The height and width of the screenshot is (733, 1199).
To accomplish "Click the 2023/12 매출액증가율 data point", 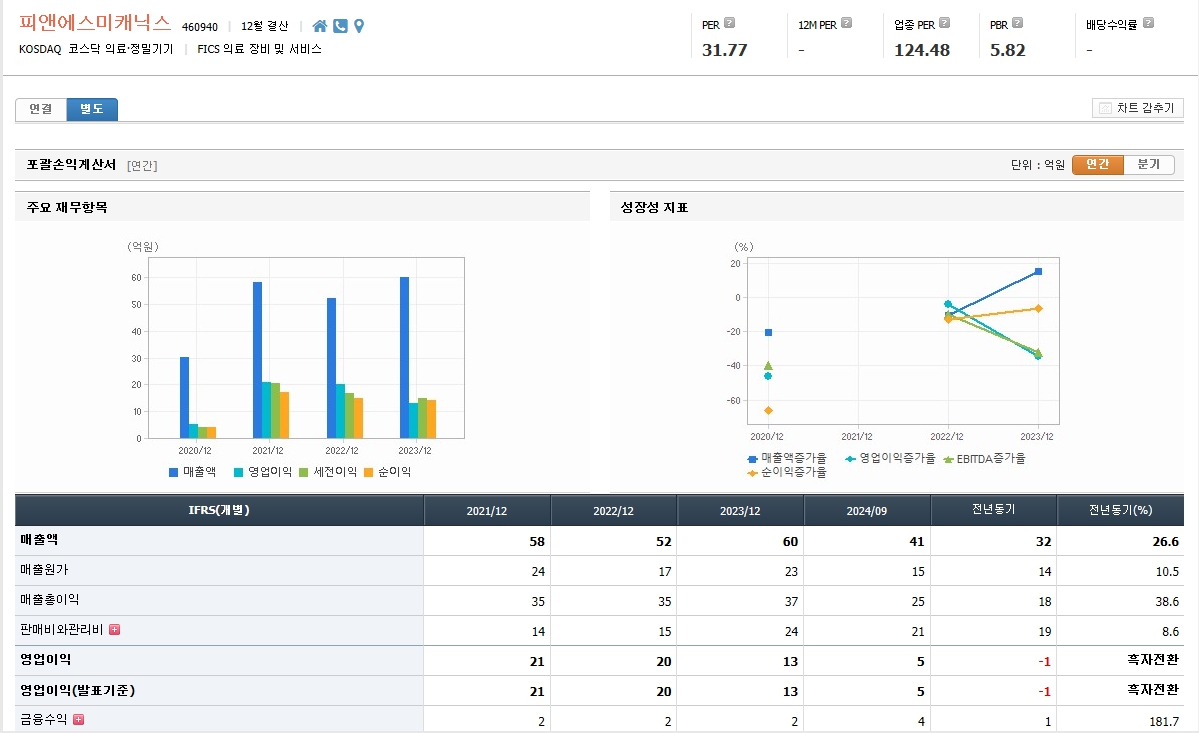I will pyautogui.click(x=1038, y=271).
